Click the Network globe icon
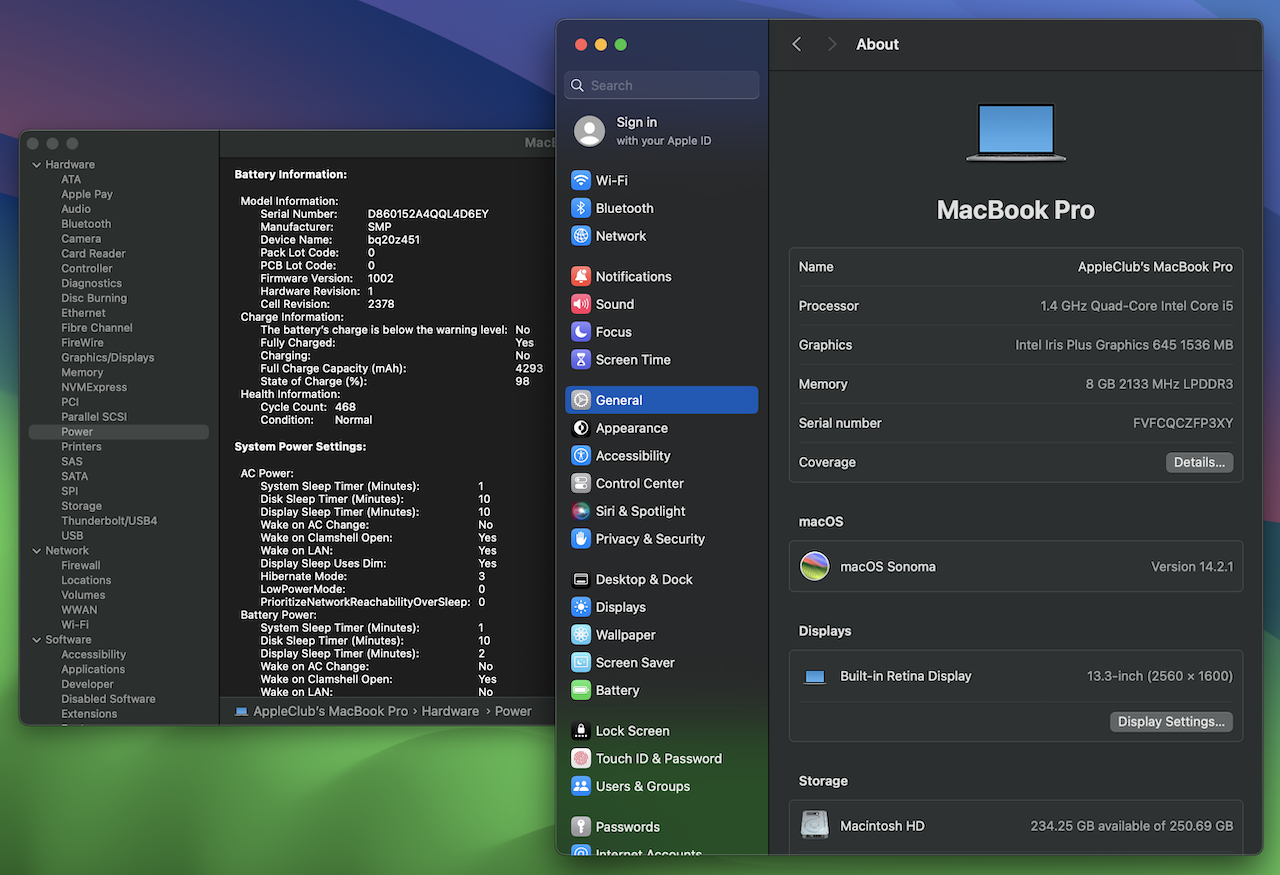The width and height of the screenshot is (1280, 875). click(x=581, y=236)
